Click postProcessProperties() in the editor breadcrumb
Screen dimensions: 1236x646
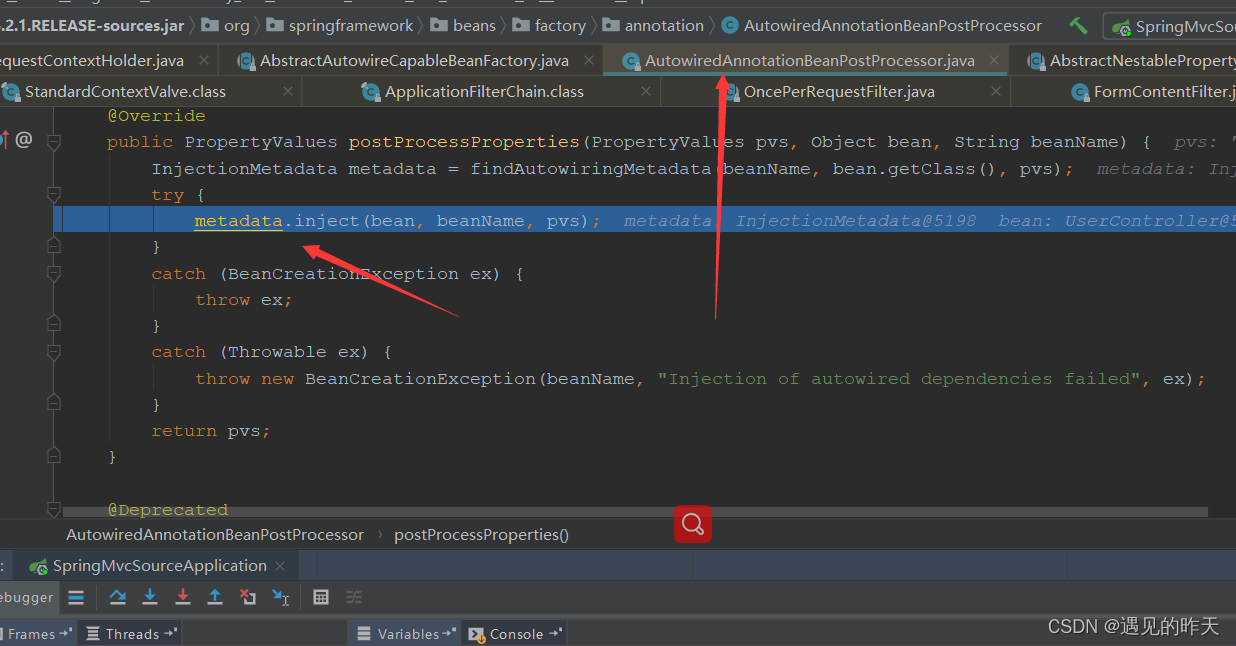click(482, 535)
